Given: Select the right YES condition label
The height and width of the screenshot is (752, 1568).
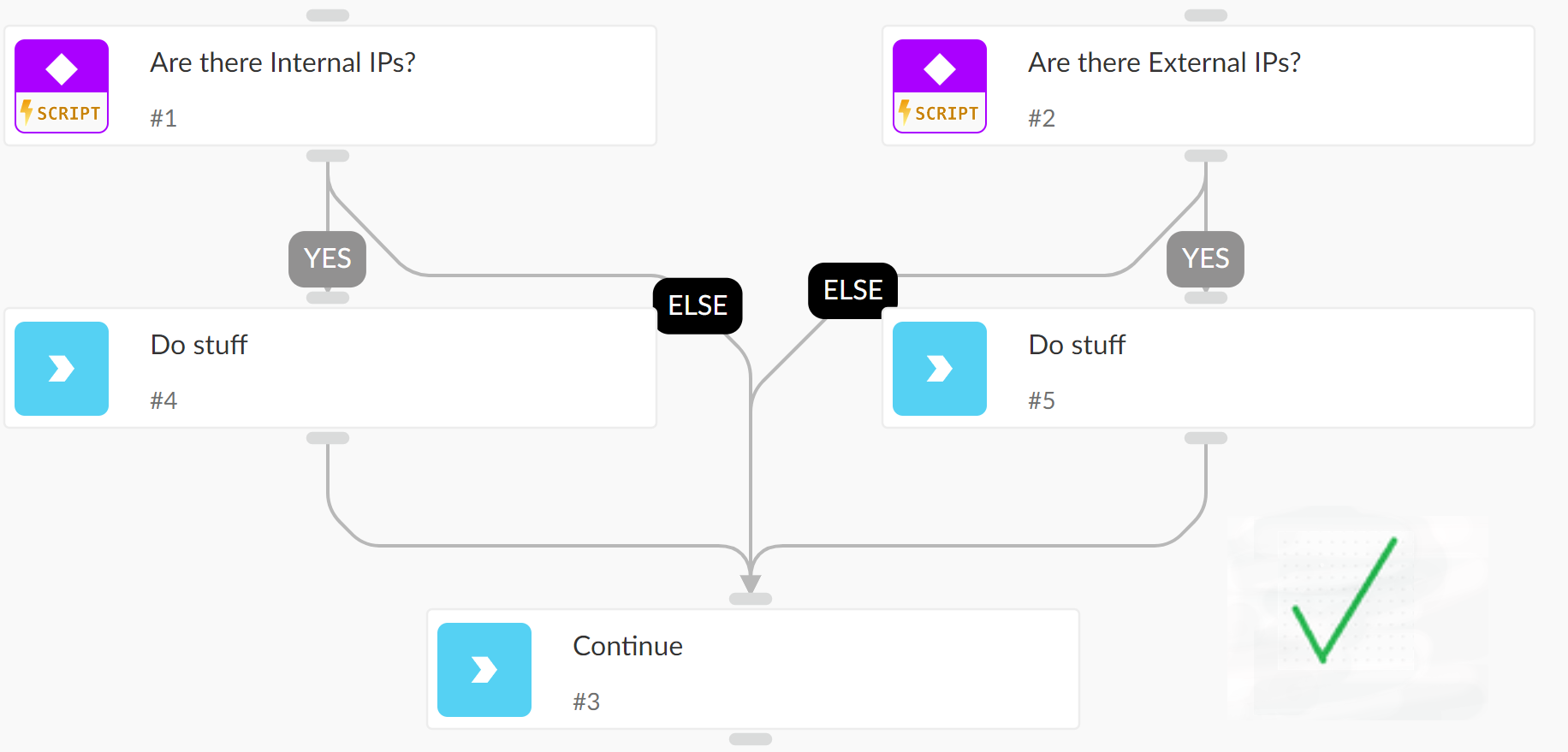Looking at the screenshot, I should pos(1205,258).
